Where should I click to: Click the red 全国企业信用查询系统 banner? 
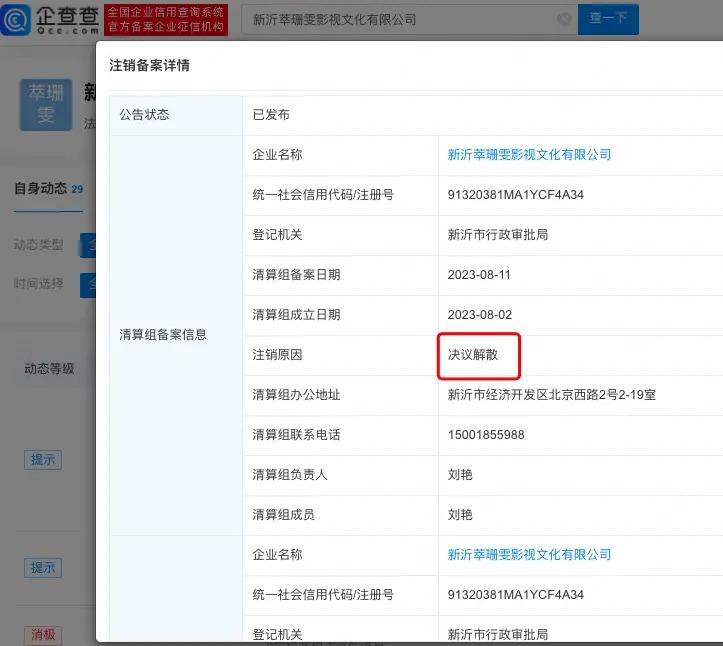[166, 19]
